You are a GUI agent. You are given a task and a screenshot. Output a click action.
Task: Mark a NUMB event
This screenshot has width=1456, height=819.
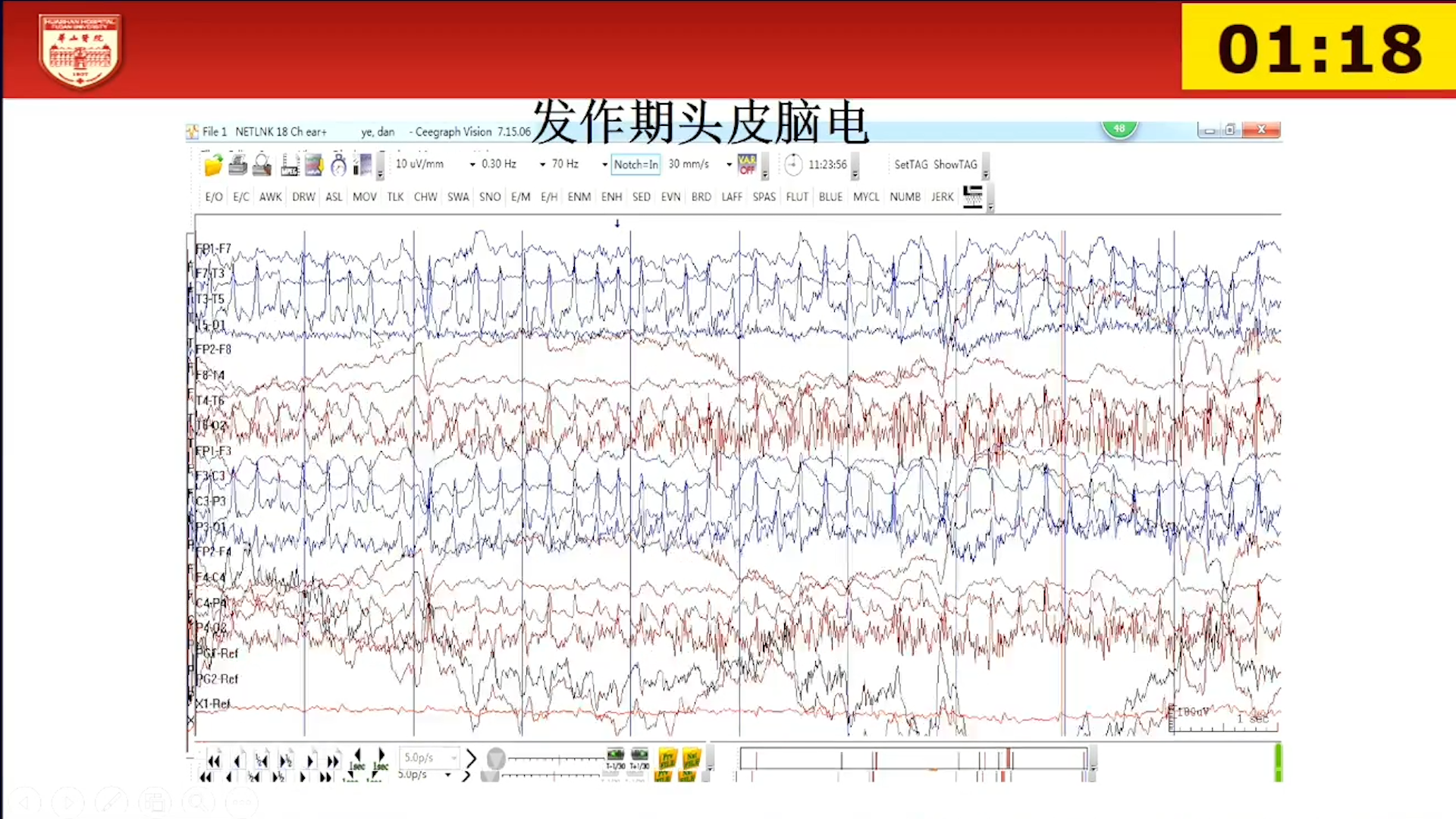(x=905, y=196)
